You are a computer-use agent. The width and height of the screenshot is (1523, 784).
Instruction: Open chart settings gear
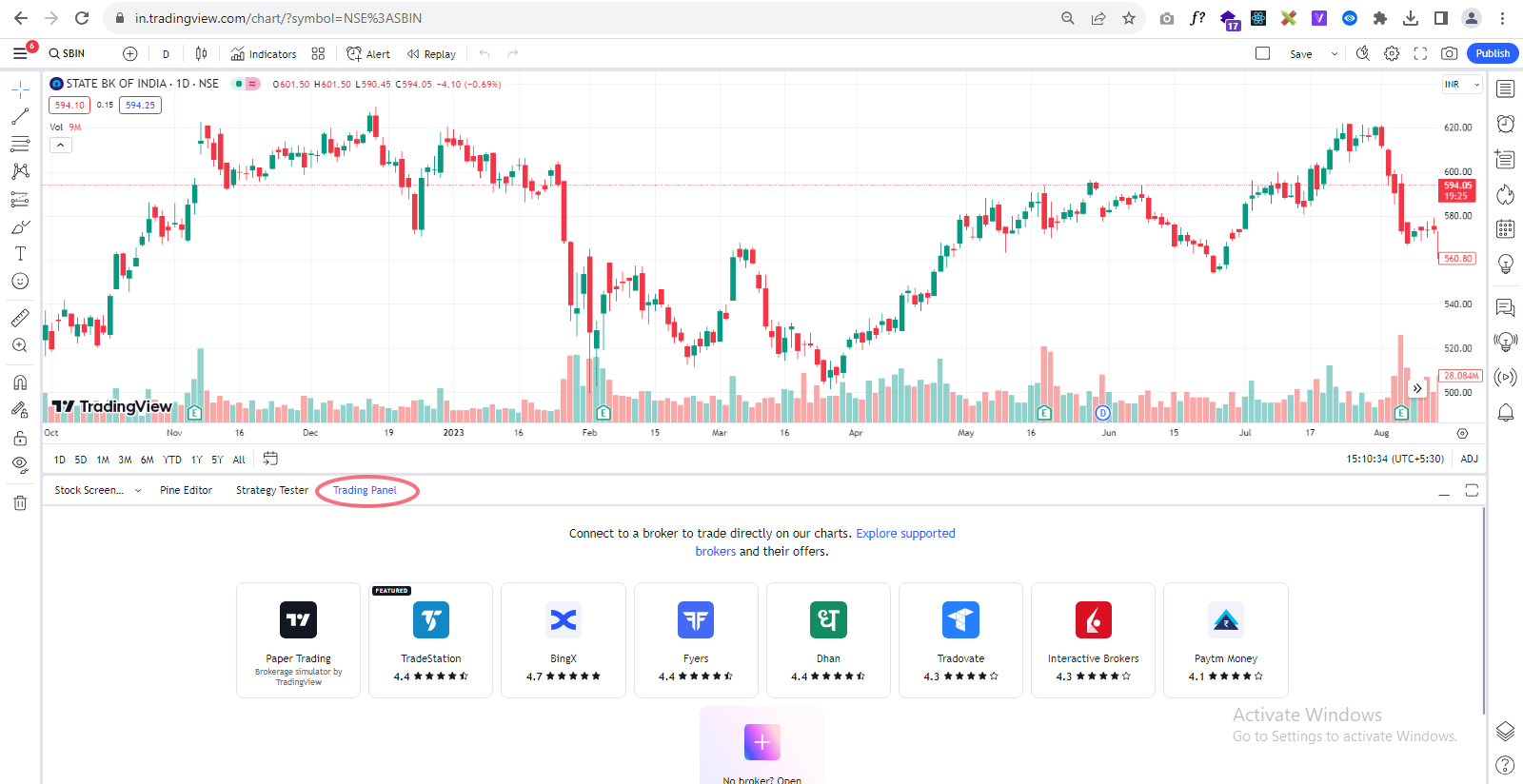coord(1392,53)
